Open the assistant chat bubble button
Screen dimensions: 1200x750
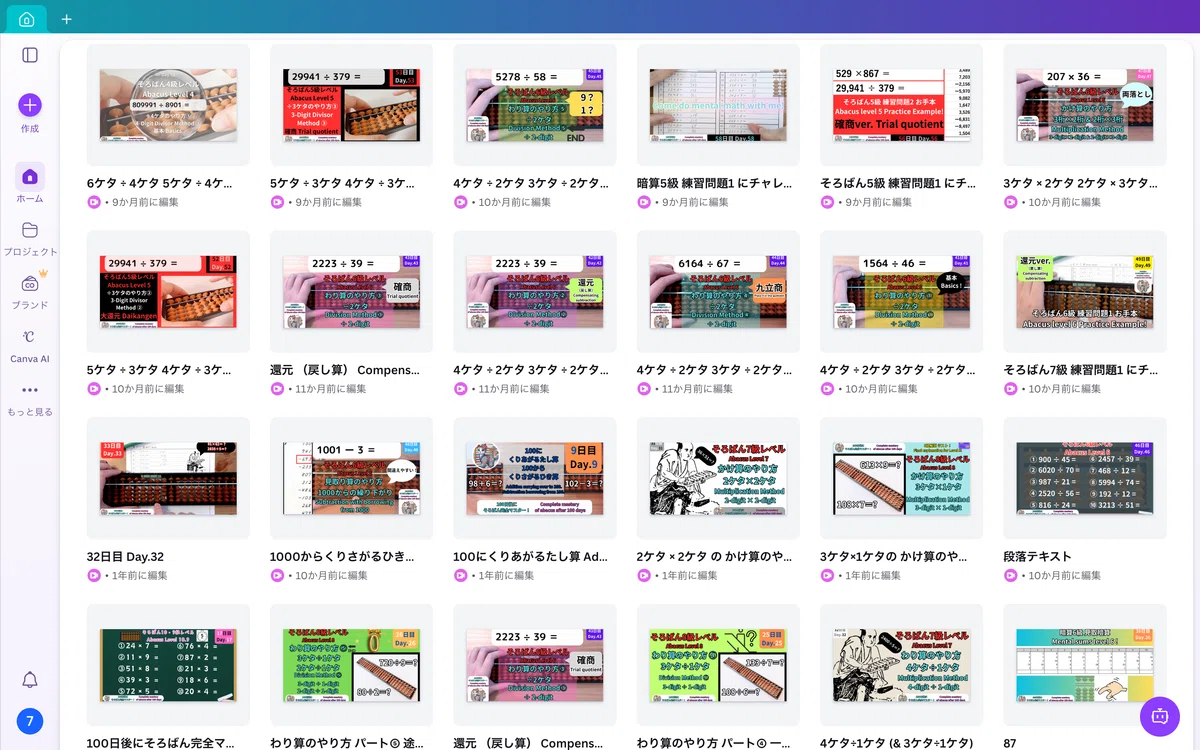pos(1160,716)
